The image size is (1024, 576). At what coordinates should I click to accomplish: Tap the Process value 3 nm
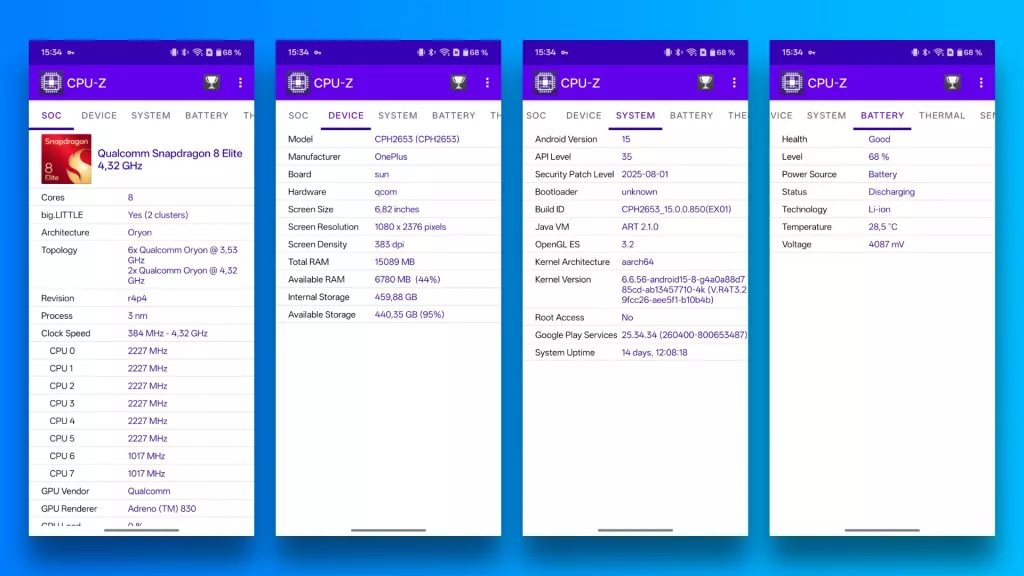pos(137,315)
